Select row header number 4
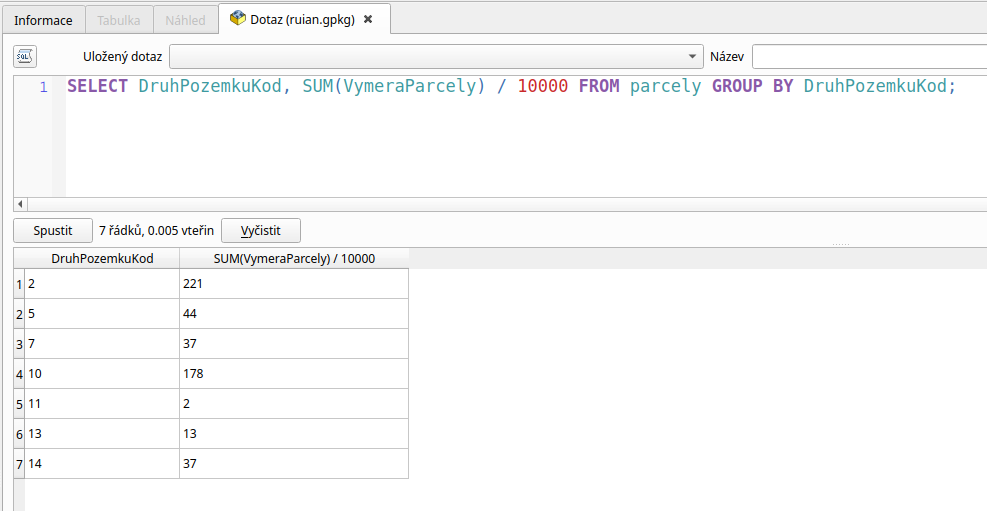Image resolution: width=987 pixels, height=511 pixels. [19, 374]
